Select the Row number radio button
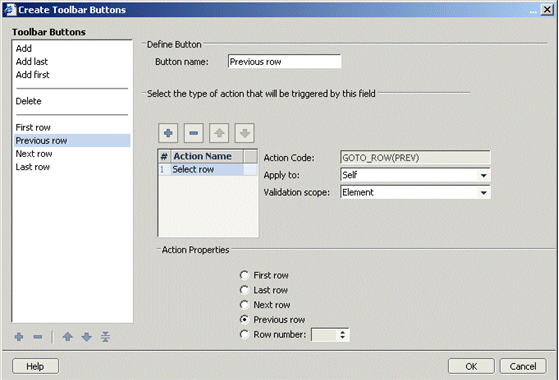This screenshot has height=380, width=559. 244,334
